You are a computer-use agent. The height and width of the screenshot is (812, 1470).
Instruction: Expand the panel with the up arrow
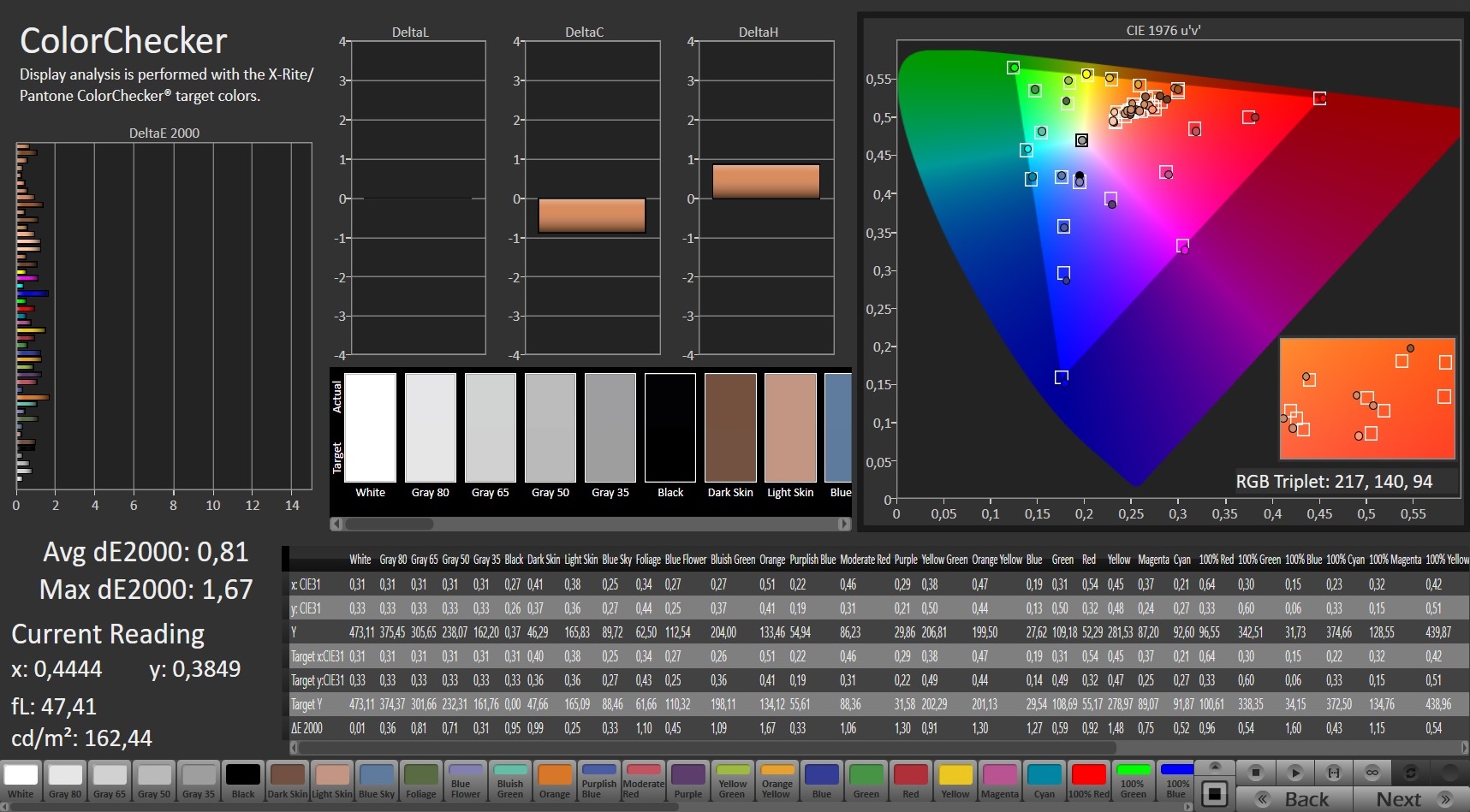click(x=1214, y=767)
